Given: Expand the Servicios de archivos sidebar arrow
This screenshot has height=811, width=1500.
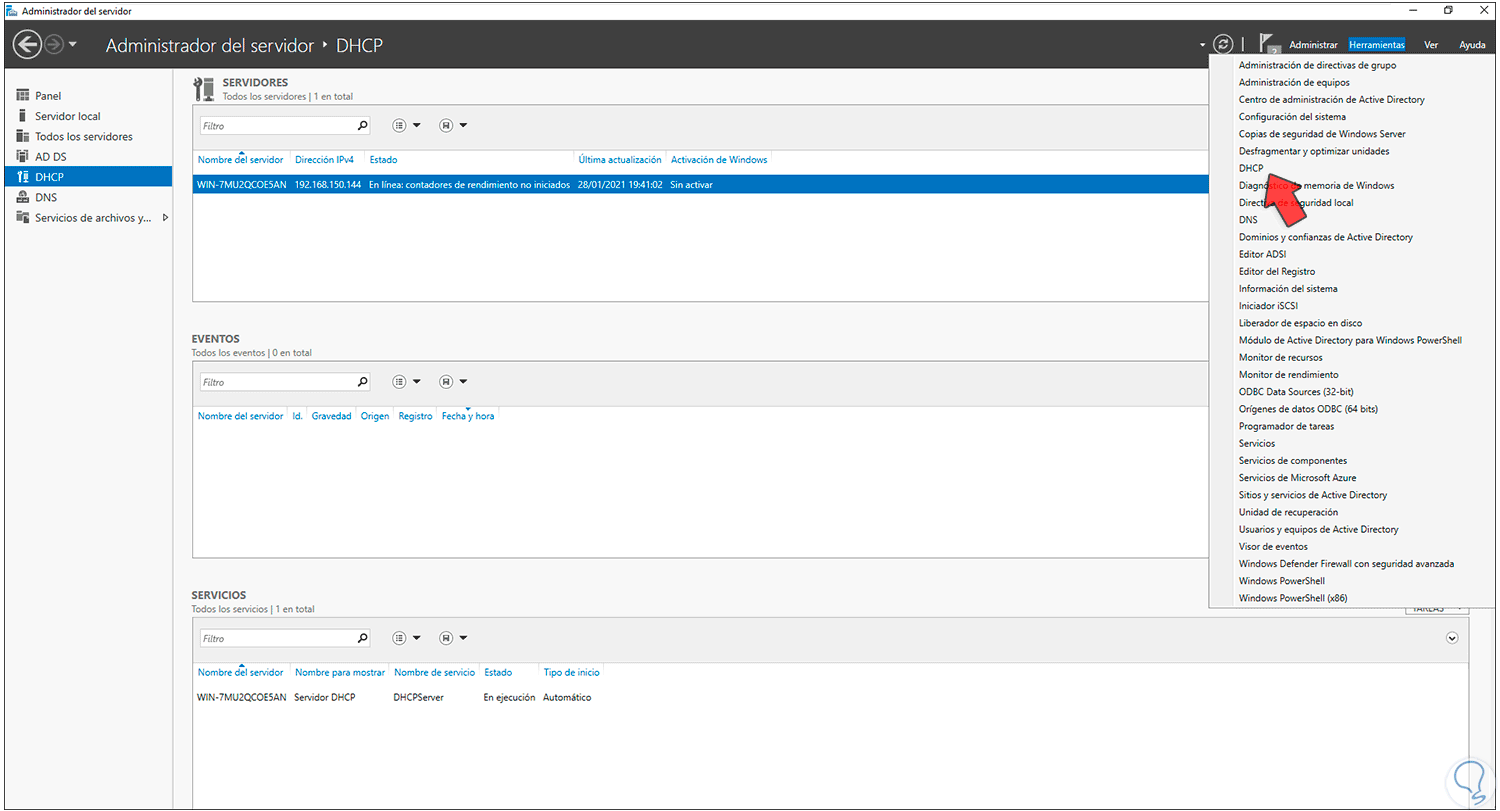Looking at the screenshot, I should pyautogui.click(x=165, y=218).
